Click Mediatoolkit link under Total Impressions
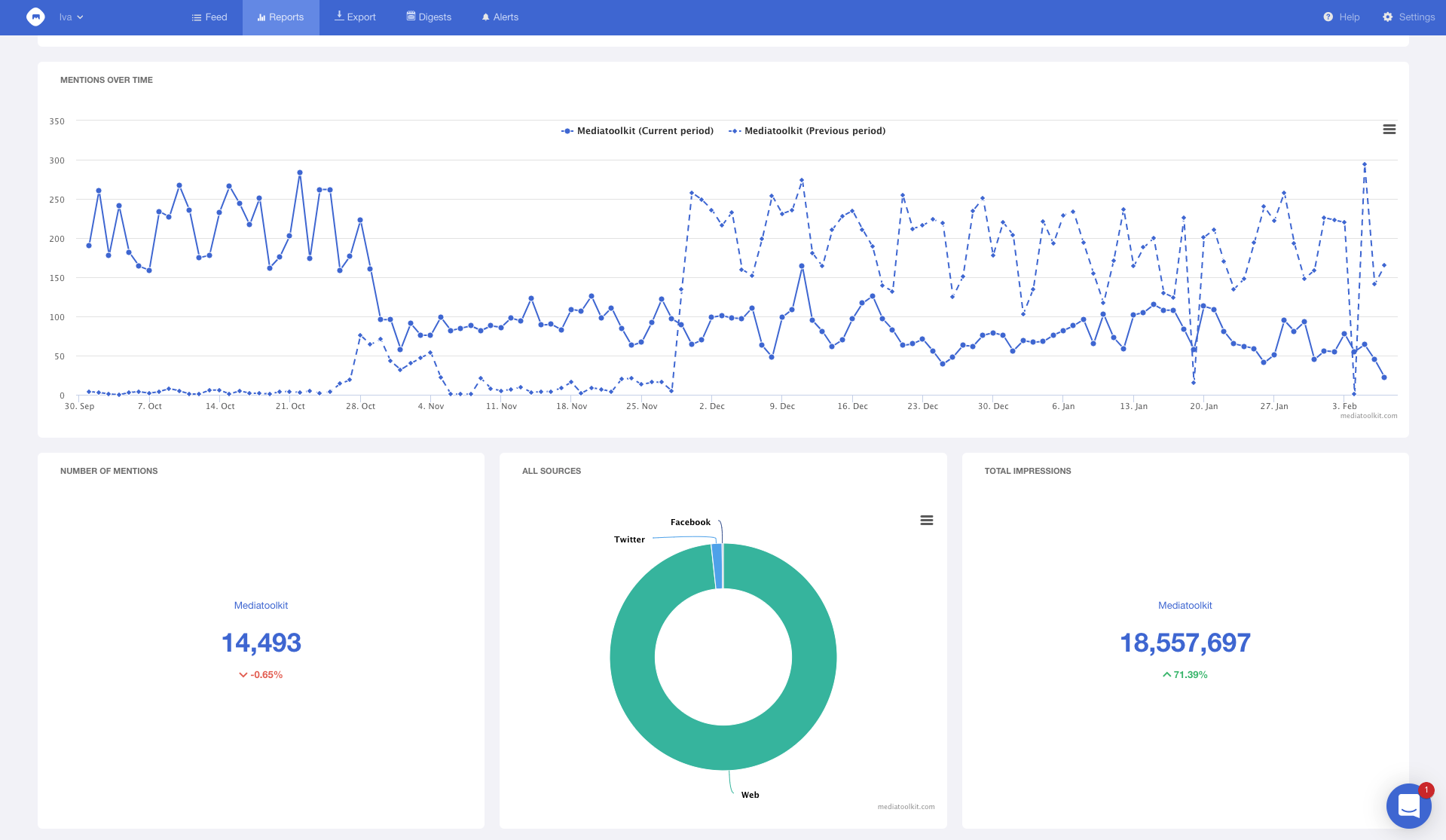 pyautogui.click(x=1185, y=606)
